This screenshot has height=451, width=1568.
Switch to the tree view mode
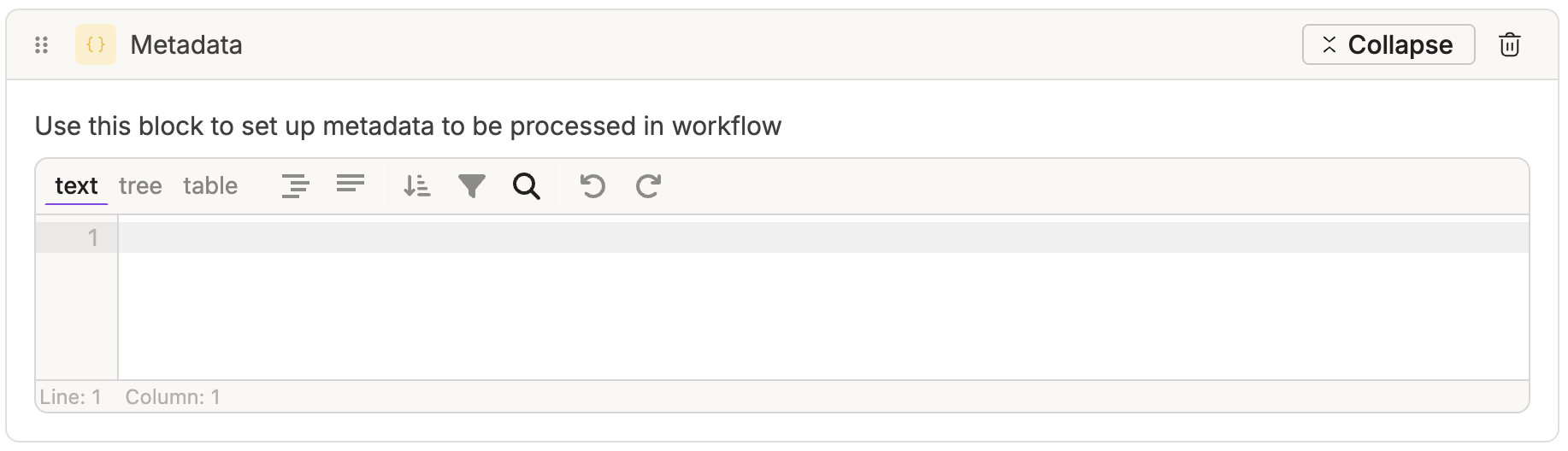click(x=140, y=185)
